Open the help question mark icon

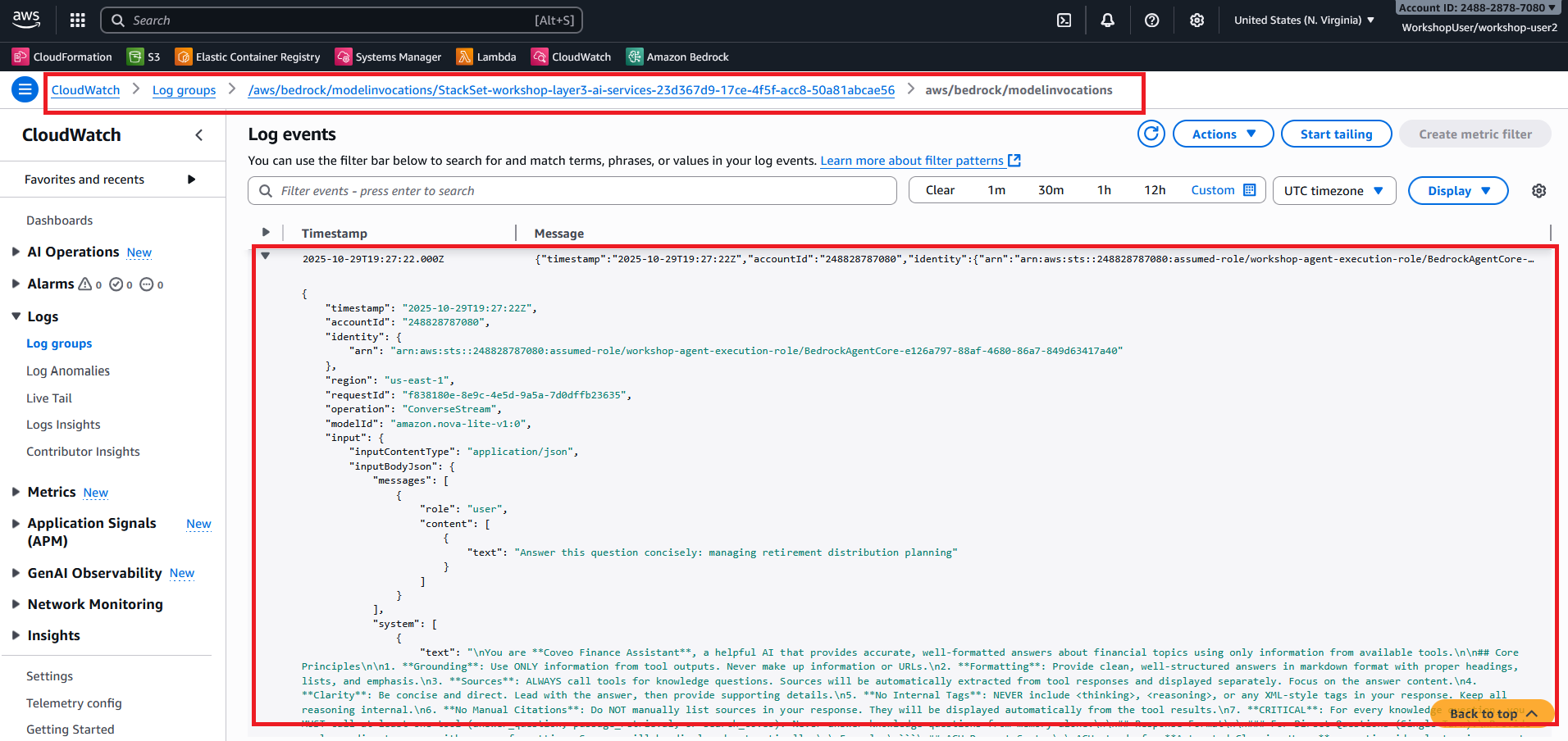[x=1151, y=20]
